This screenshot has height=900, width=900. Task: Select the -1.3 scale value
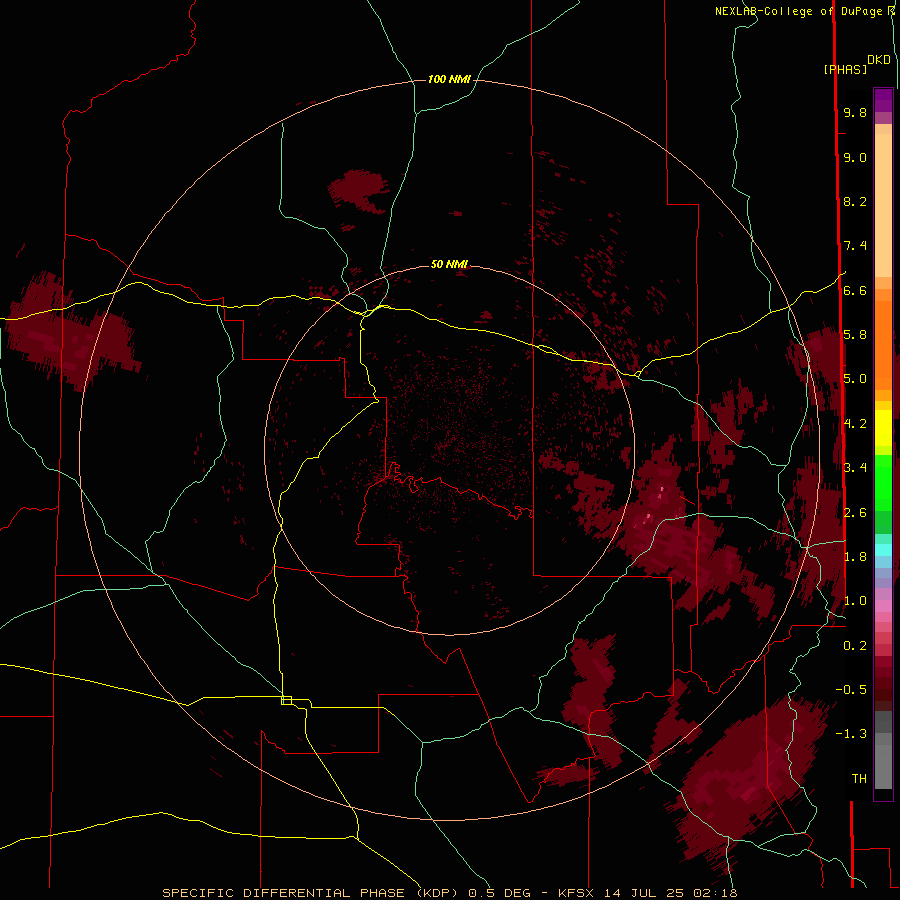pyautogui.click(x=851, y=734)
